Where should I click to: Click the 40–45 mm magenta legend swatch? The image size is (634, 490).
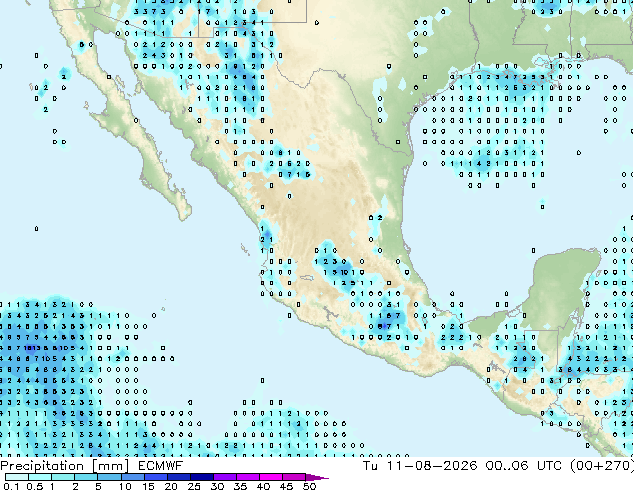[x=271, y=477]
